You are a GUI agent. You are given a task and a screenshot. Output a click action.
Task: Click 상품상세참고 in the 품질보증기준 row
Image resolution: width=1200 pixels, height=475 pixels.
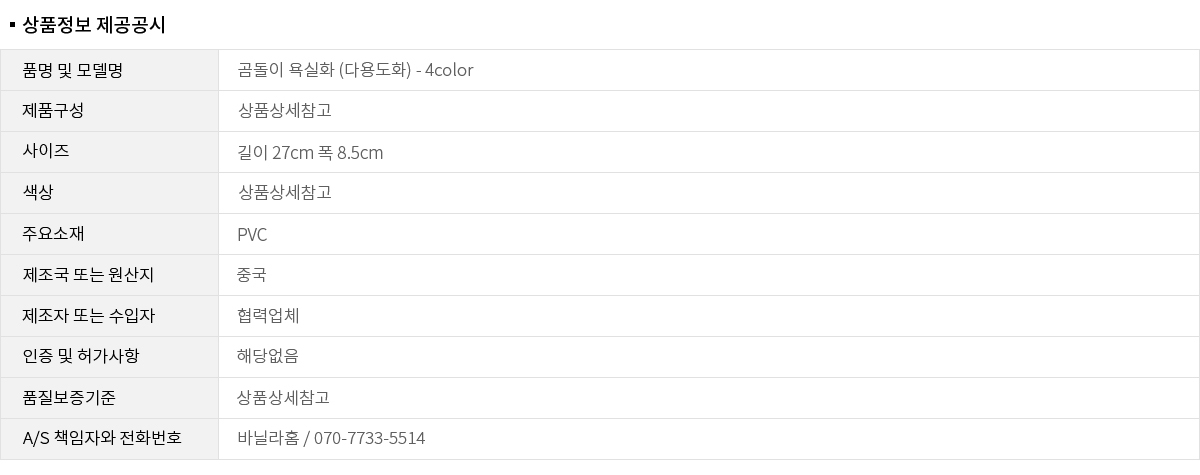point(284,398)
